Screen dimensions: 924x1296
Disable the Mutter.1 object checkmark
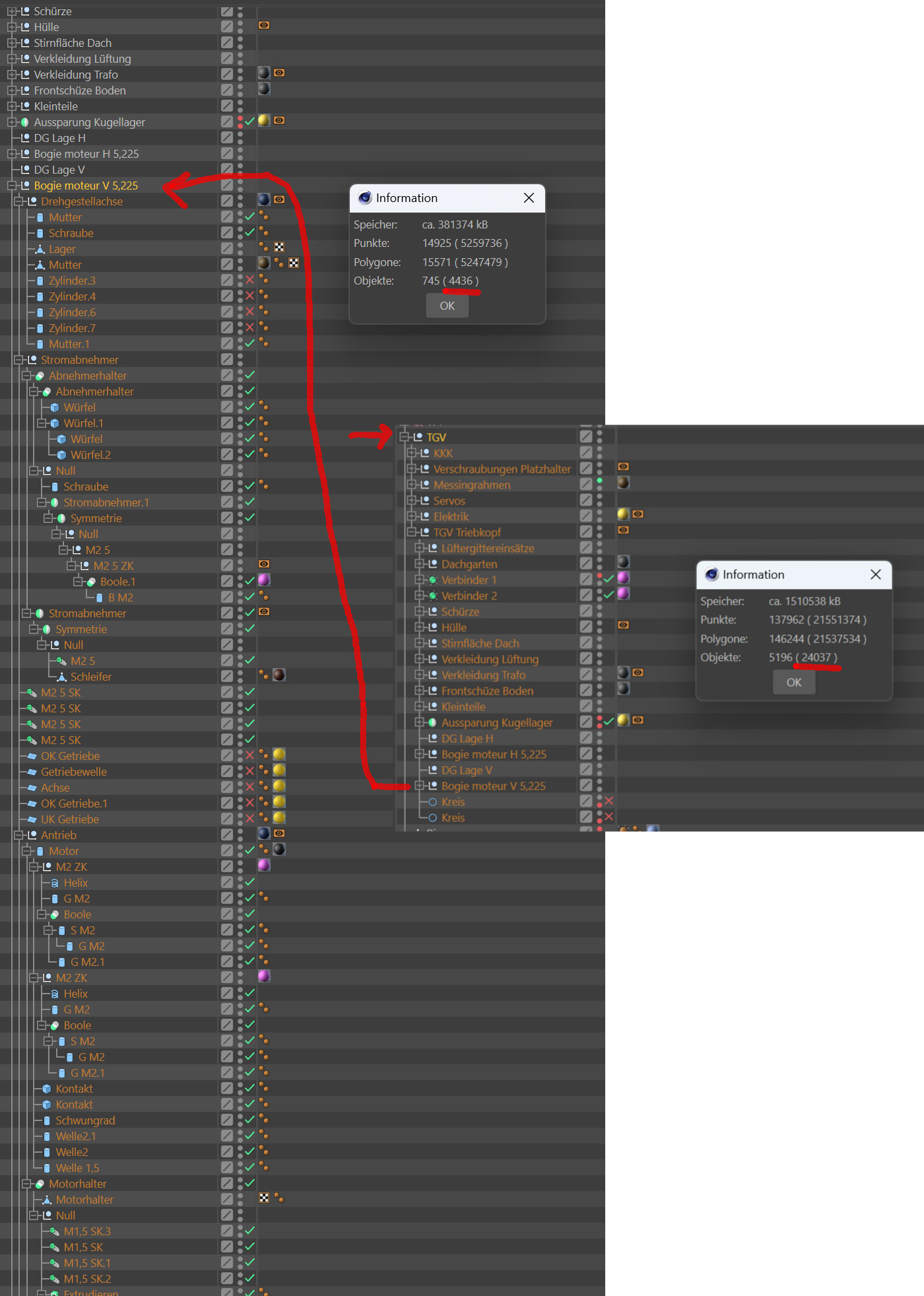(249, 343)
